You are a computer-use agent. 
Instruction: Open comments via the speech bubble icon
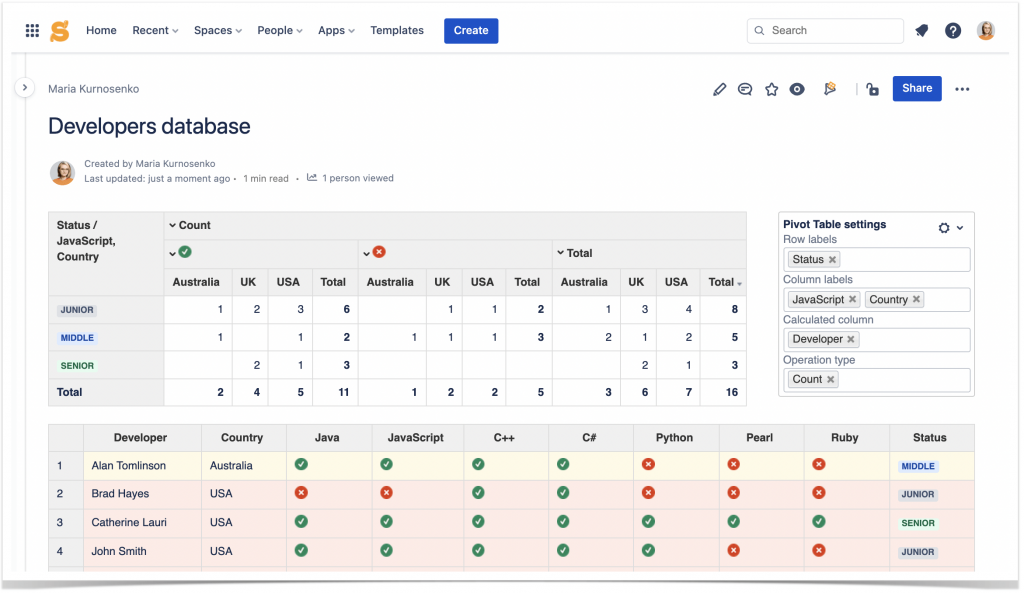coord(745,89)
